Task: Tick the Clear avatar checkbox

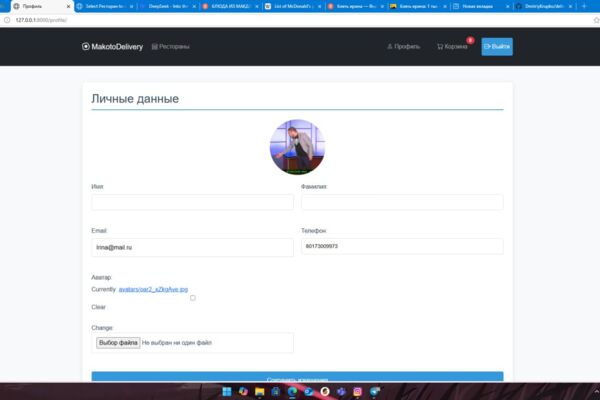Action: 193,298
